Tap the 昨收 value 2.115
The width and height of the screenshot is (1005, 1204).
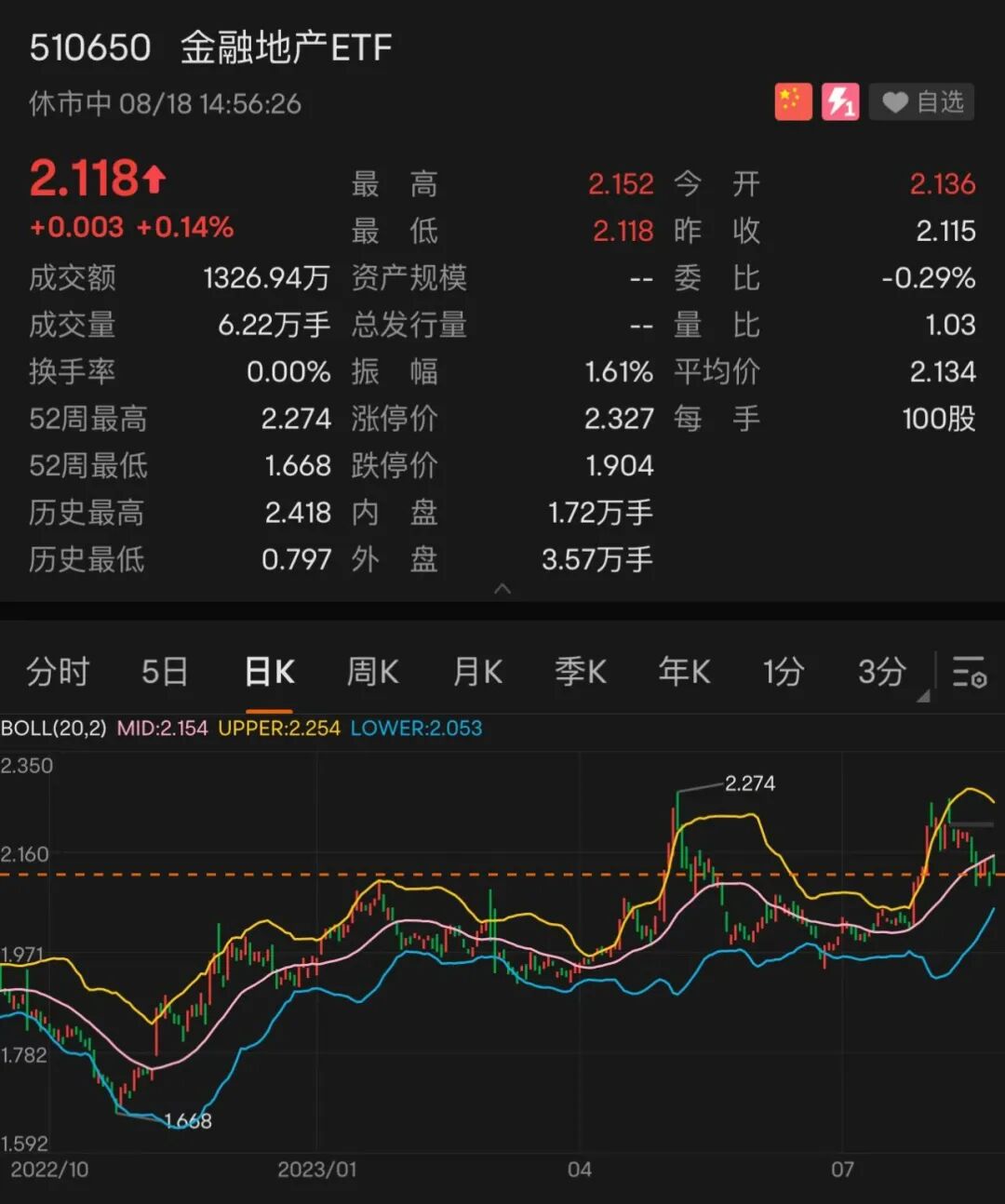pyautogui.click(x=946, y=231)
